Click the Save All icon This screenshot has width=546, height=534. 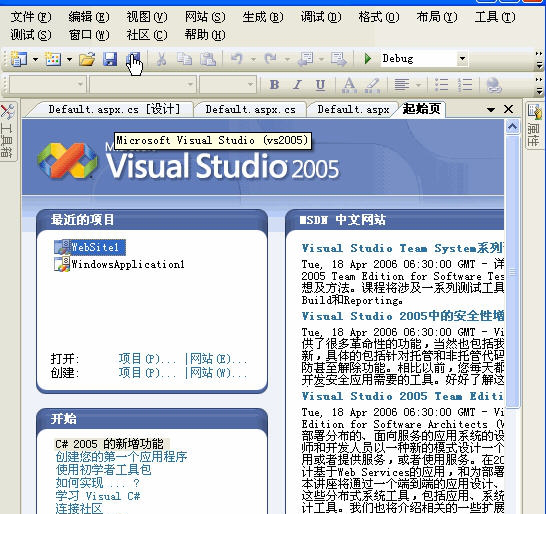(133, 59)
